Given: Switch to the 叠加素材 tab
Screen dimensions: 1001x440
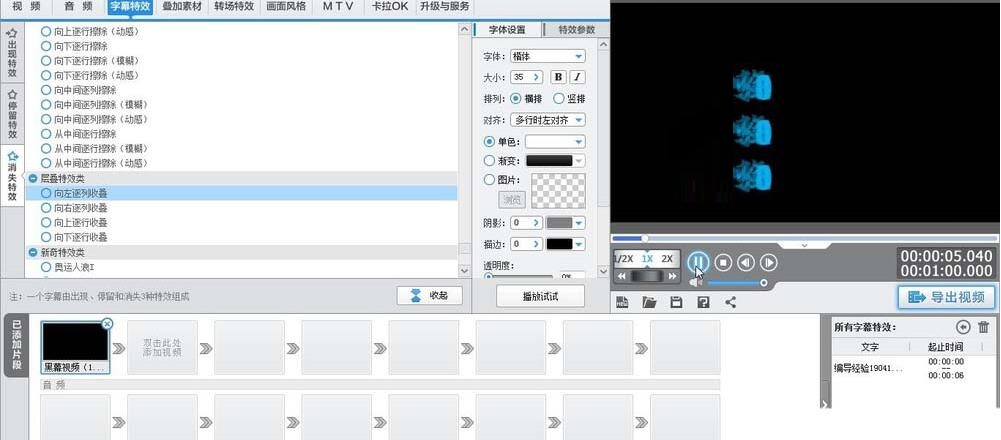Looking at the screenshot, I should [181, 7].
